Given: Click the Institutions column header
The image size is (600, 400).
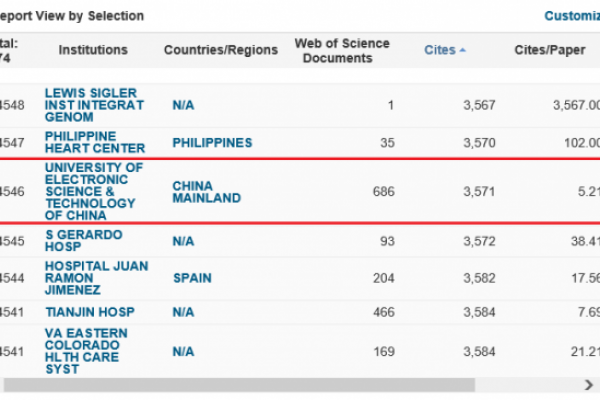Looking at the screenshot, I should coord(93,50).
